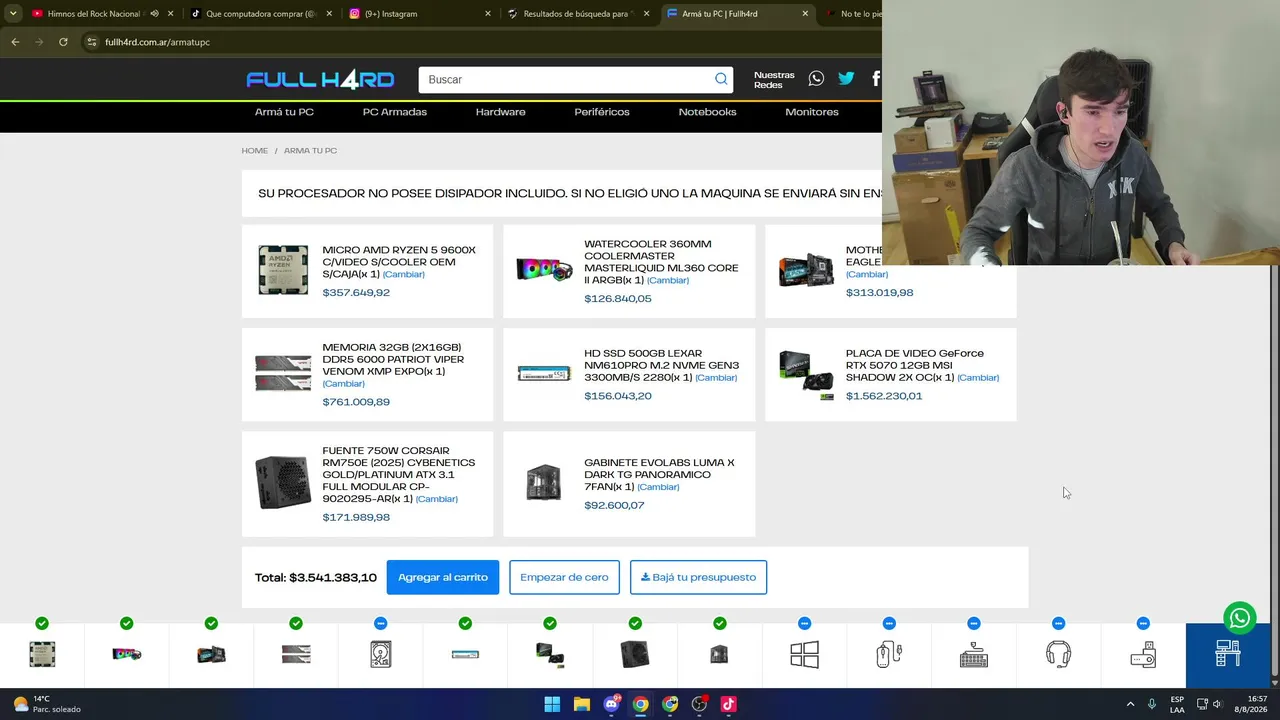Open the Twitter icon in site header
The image size is (1280, 720).
[x=846, y=78]
